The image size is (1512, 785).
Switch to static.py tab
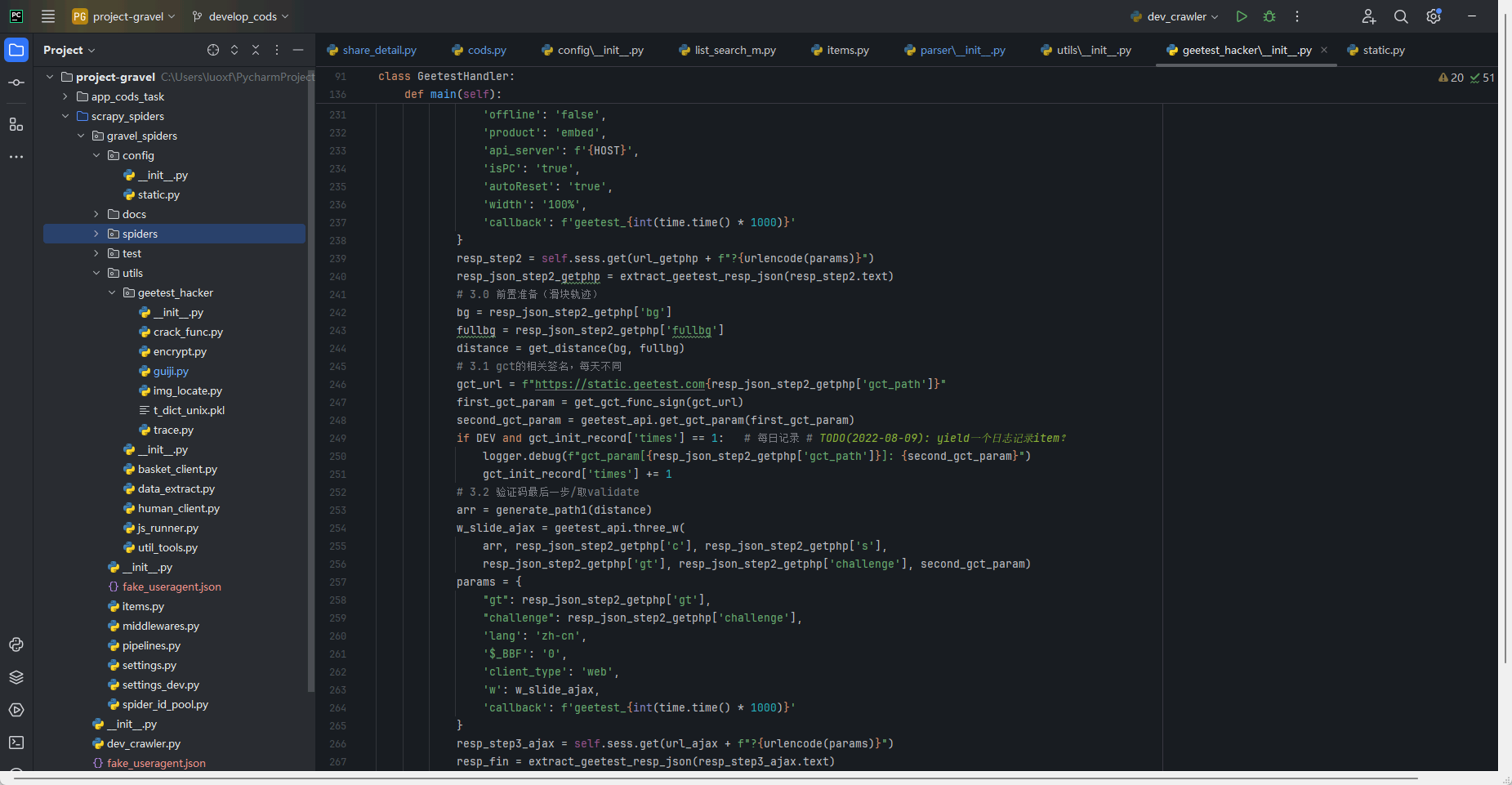coord(1376,50)
